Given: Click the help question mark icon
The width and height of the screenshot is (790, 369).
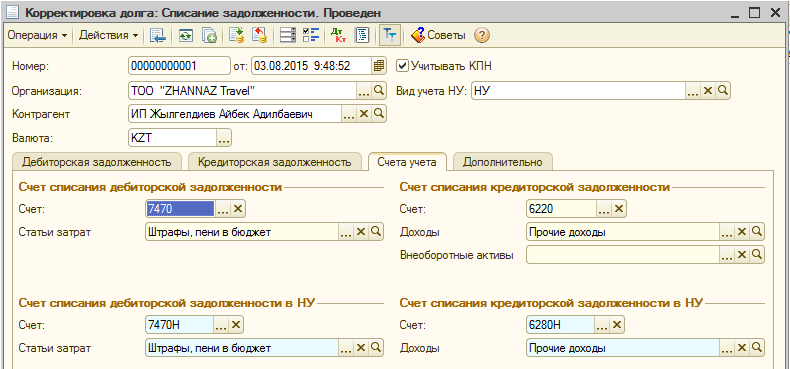Looking at the screenshot, I should (x=482, y=35).
